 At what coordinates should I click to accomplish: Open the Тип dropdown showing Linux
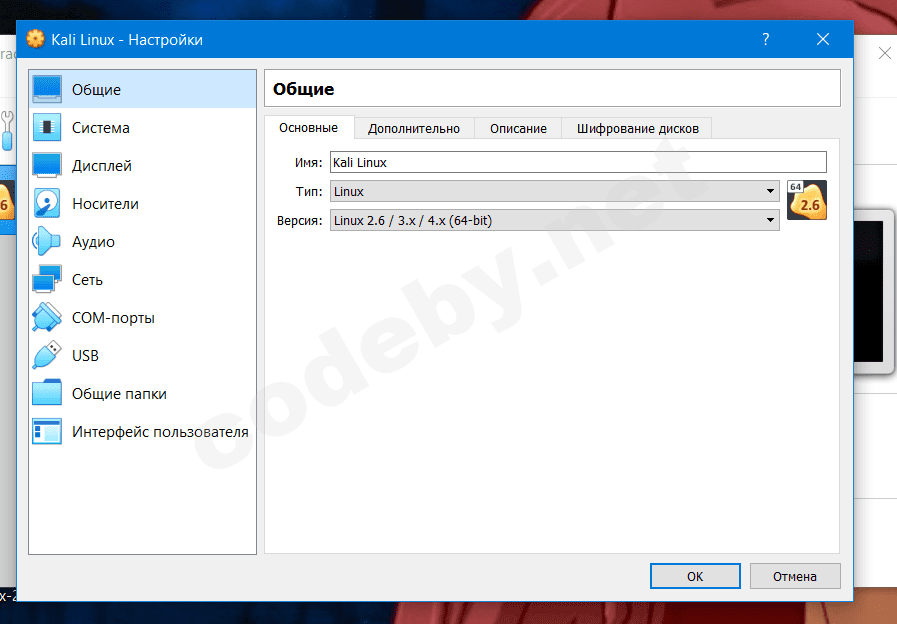click(x=554, y=191)
